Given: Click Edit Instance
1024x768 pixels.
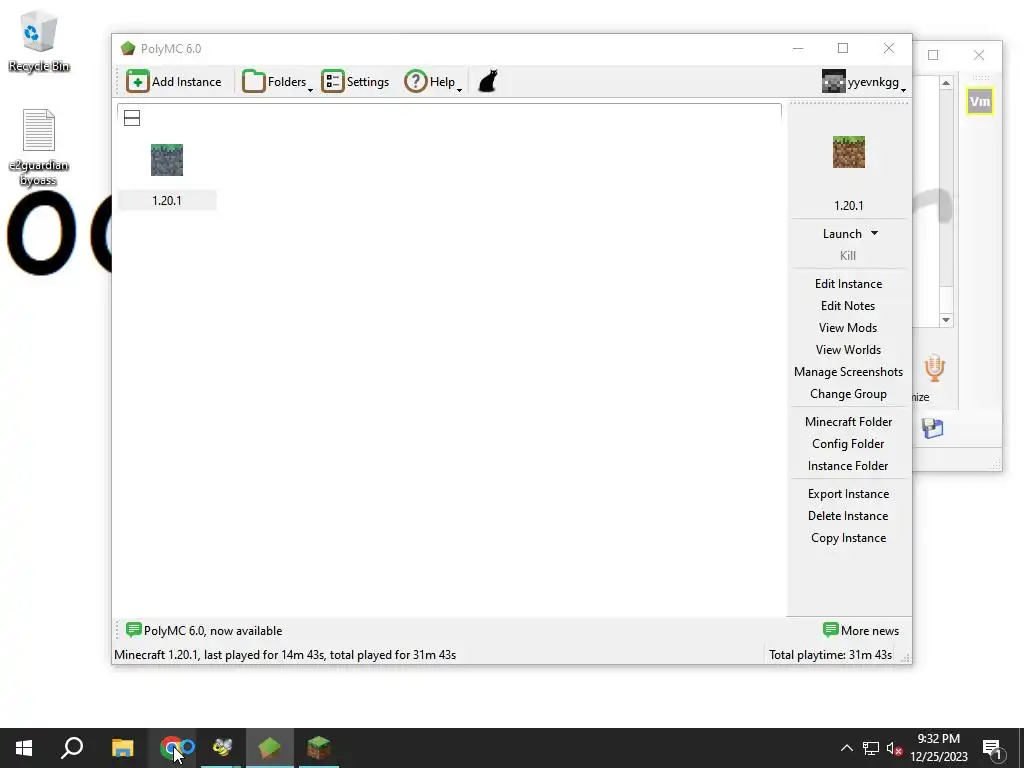Looking at the screenshot, I should pos(848,283).
